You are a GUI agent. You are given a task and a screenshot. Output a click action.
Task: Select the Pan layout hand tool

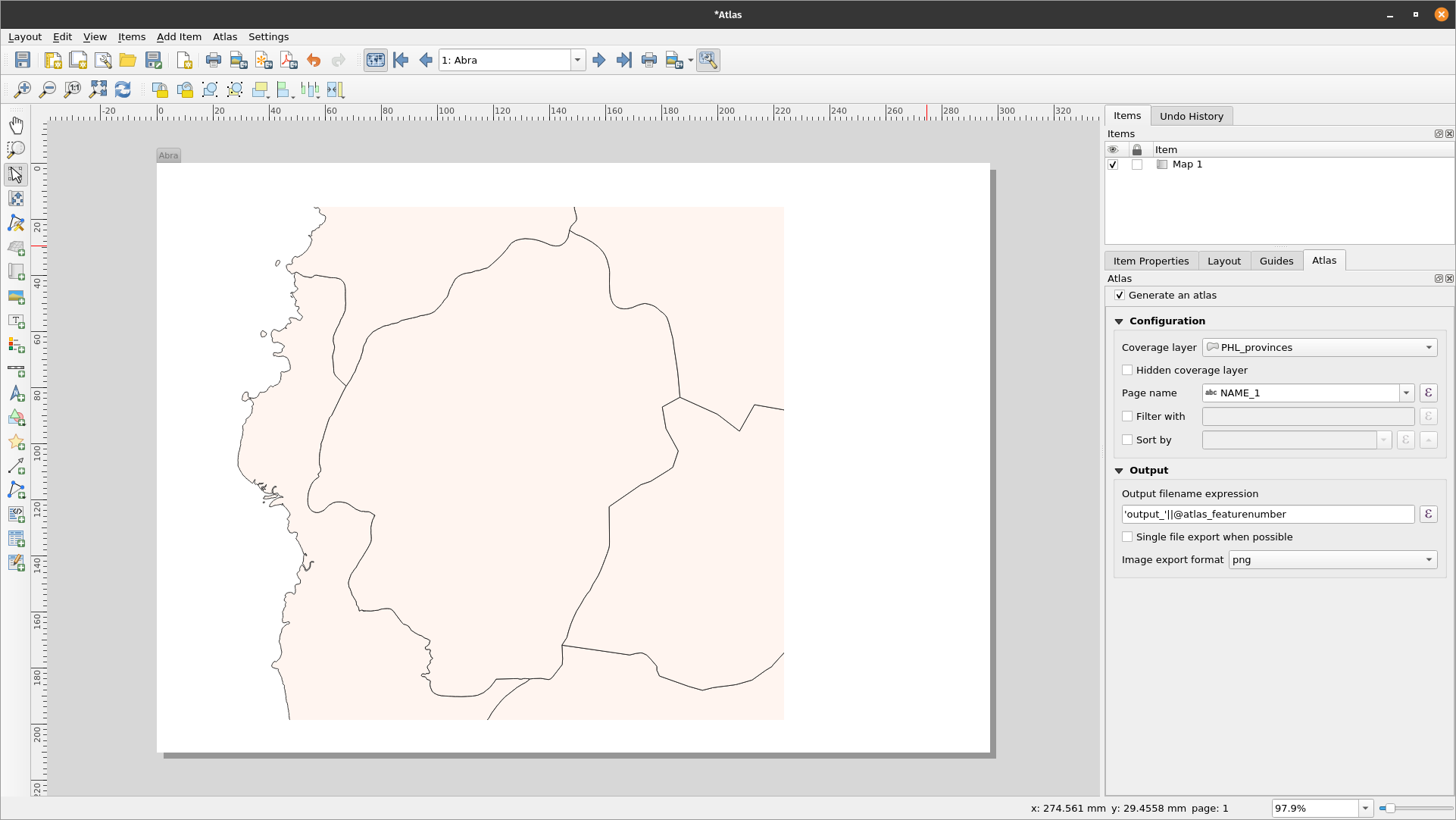coord(16,125)
